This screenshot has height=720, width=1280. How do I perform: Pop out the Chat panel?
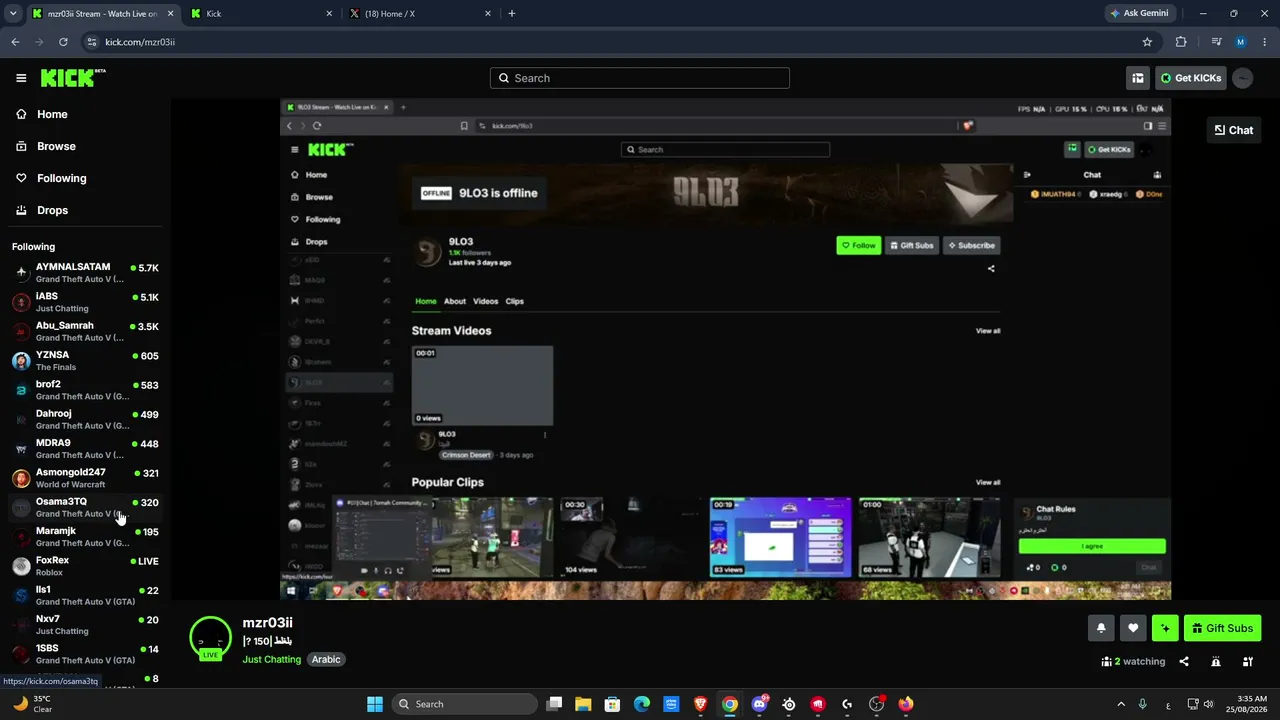(1234, 130)
